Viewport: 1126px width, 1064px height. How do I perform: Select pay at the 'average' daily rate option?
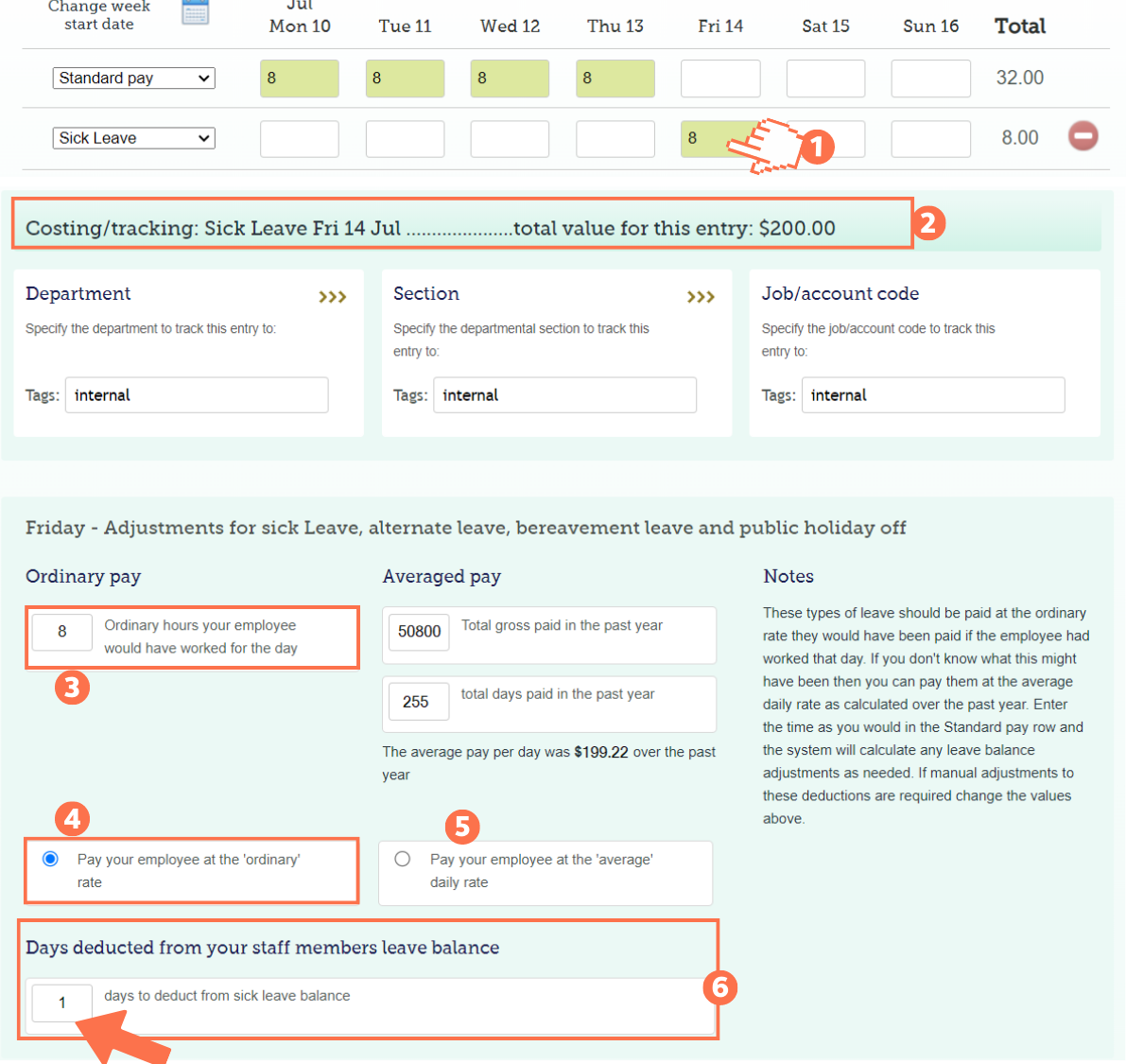[403, 859]
